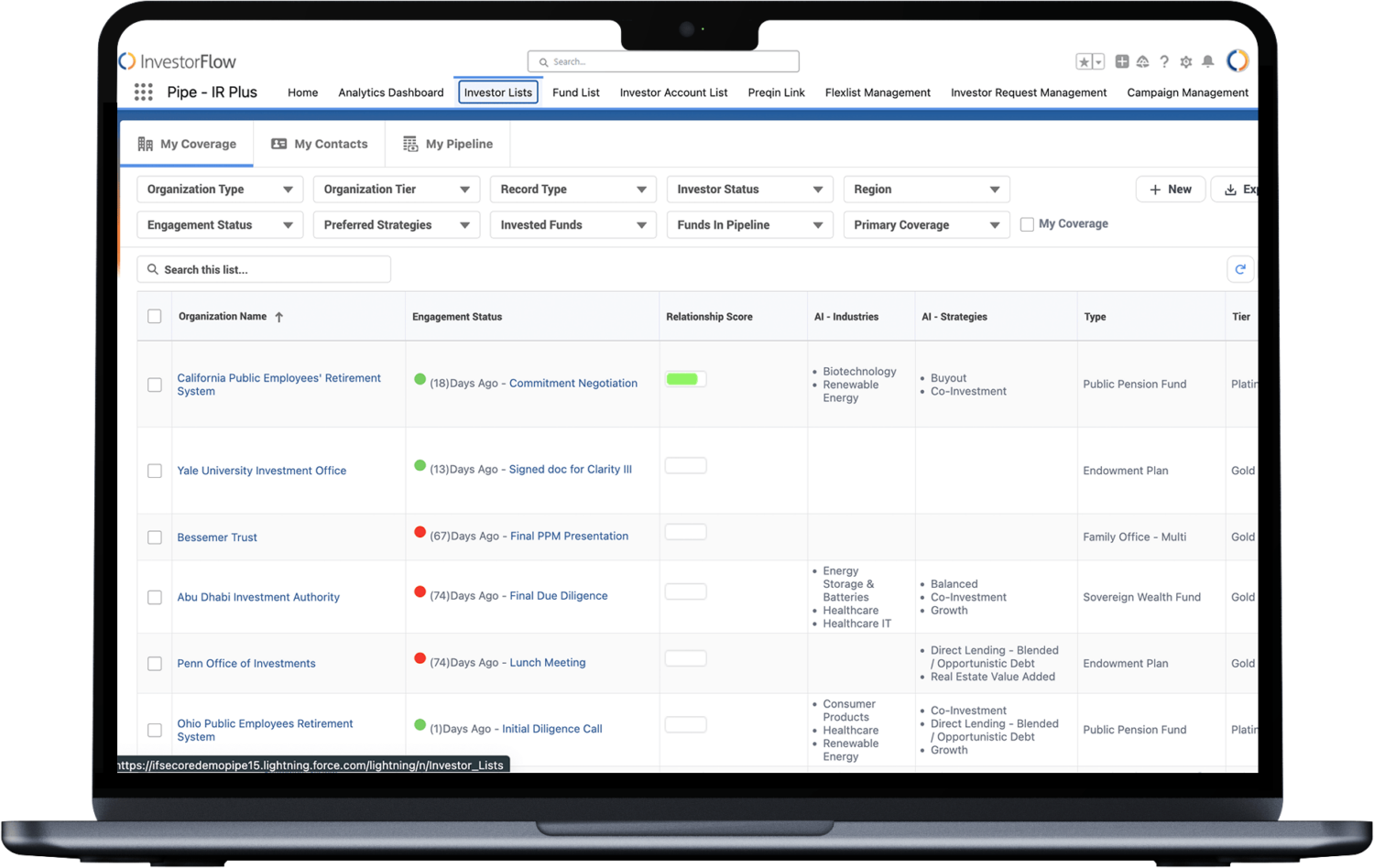Screen dimensions: 1374x868
Task: Check the Yale University Investment Office checkbox
Action: 155,471
